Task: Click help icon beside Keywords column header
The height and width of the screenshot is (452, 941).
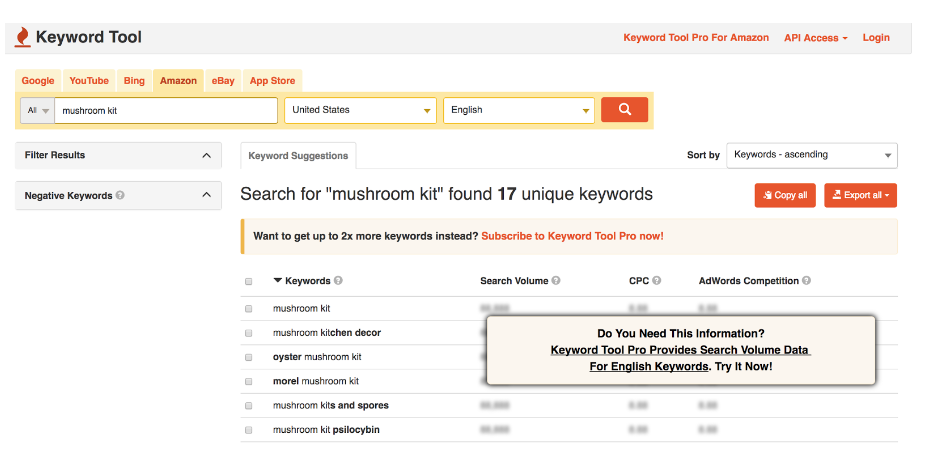Action: click(x=338, y=281)
